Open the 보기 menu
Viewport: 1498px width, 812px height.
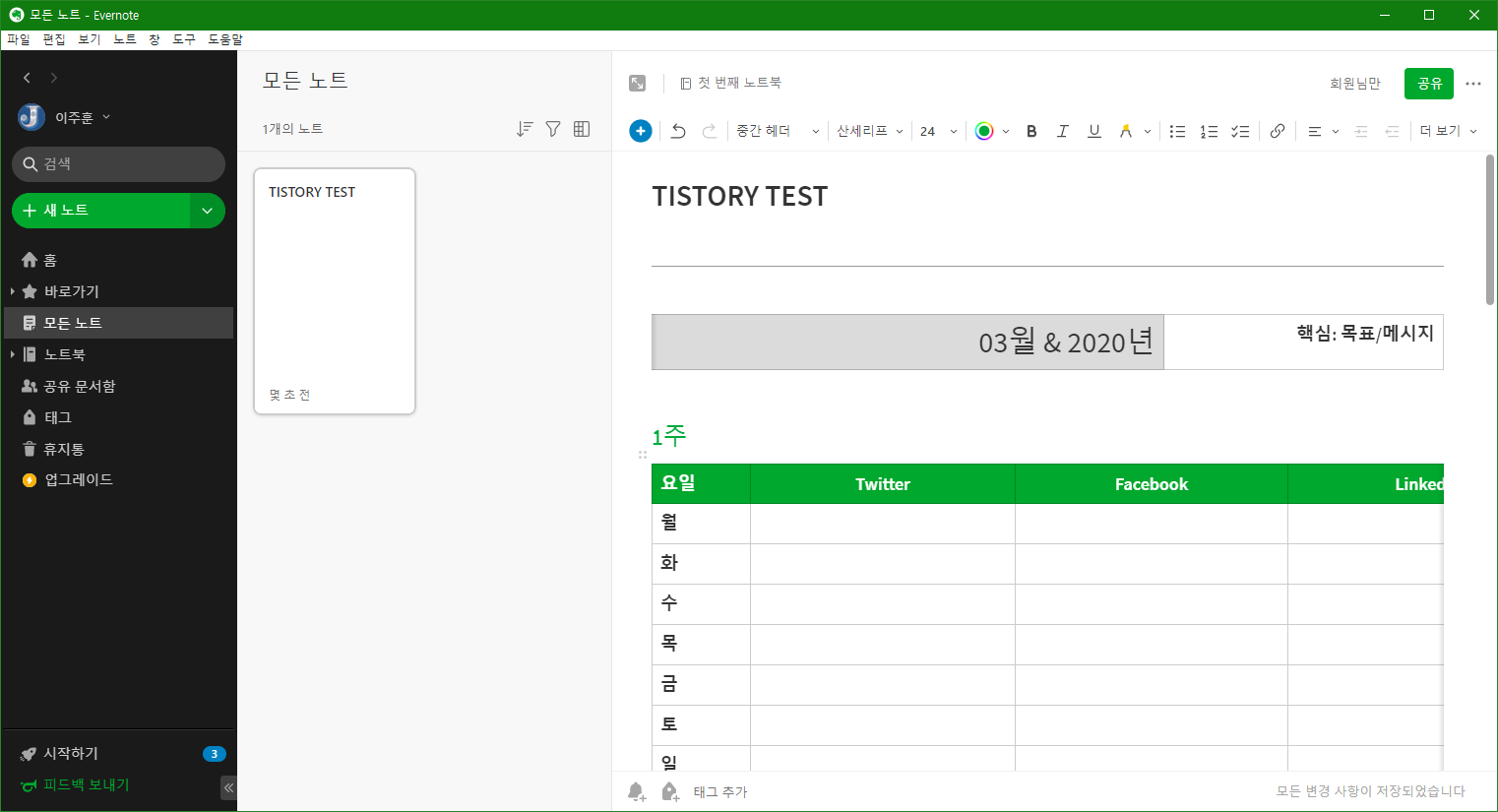tap(90, 39)
